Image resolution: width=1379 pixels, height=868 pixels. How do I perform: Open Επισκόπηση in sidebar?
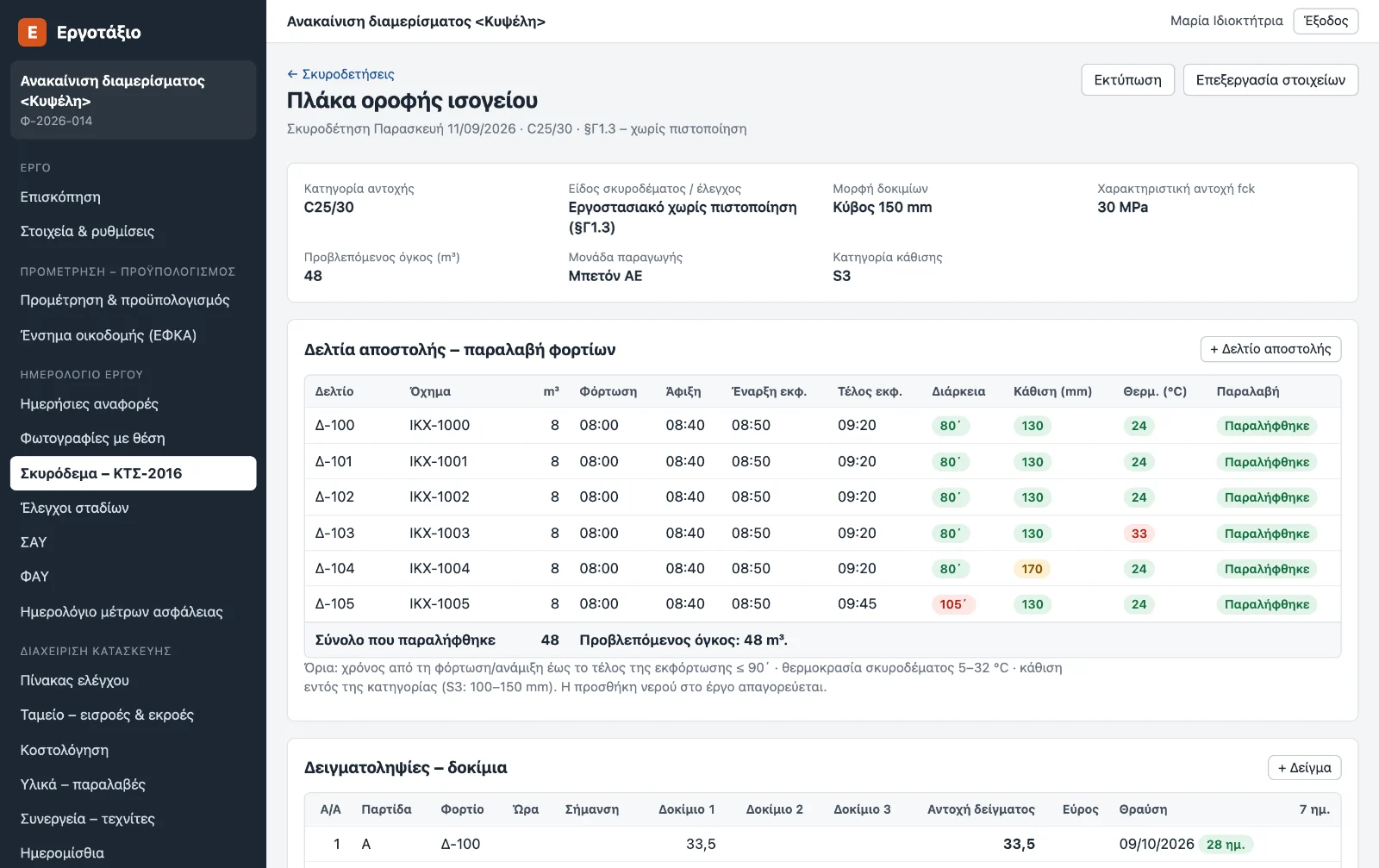point(133,197)
